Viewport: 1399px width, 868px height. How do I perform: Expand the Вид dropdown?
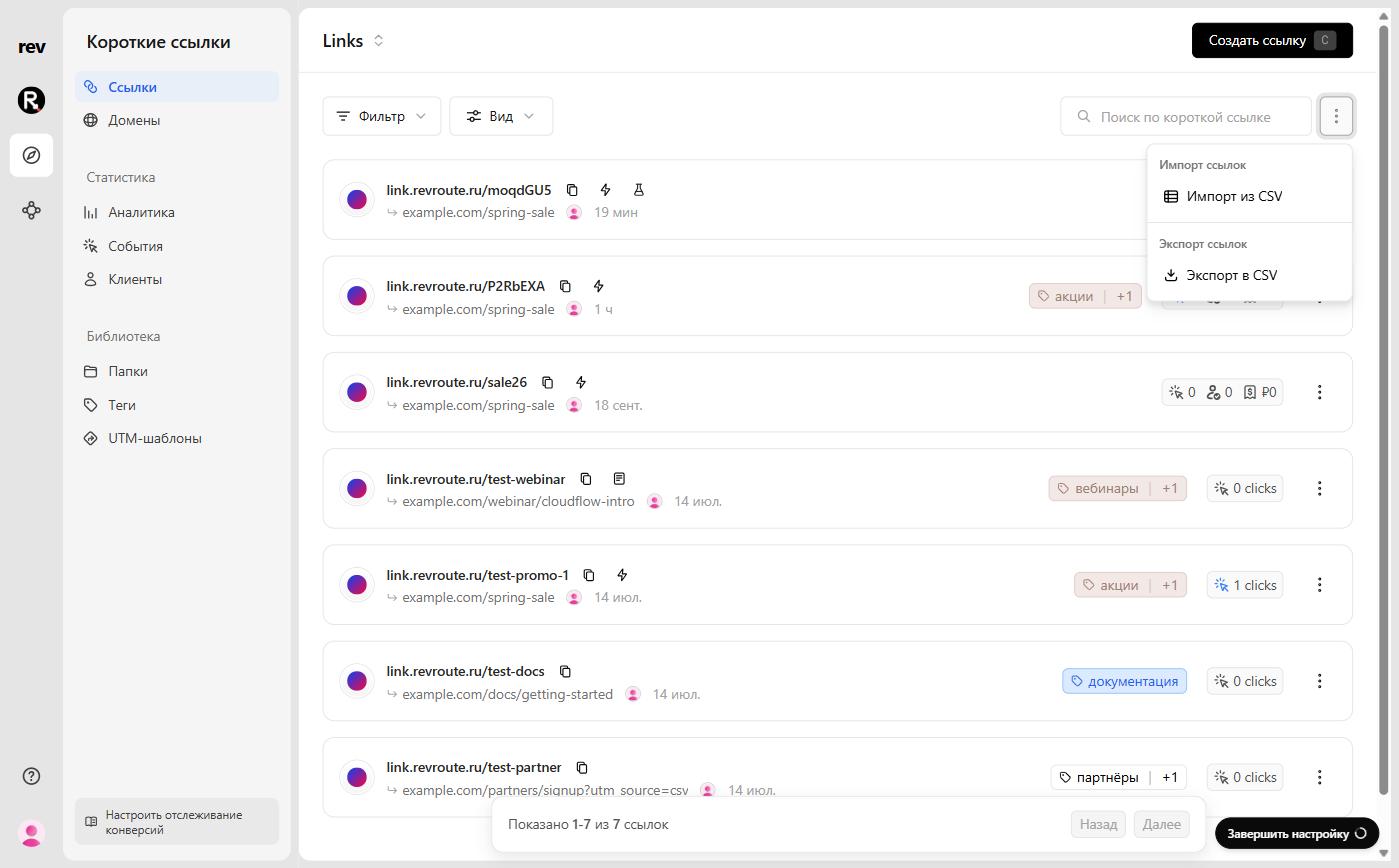click(x=501, y=116)
